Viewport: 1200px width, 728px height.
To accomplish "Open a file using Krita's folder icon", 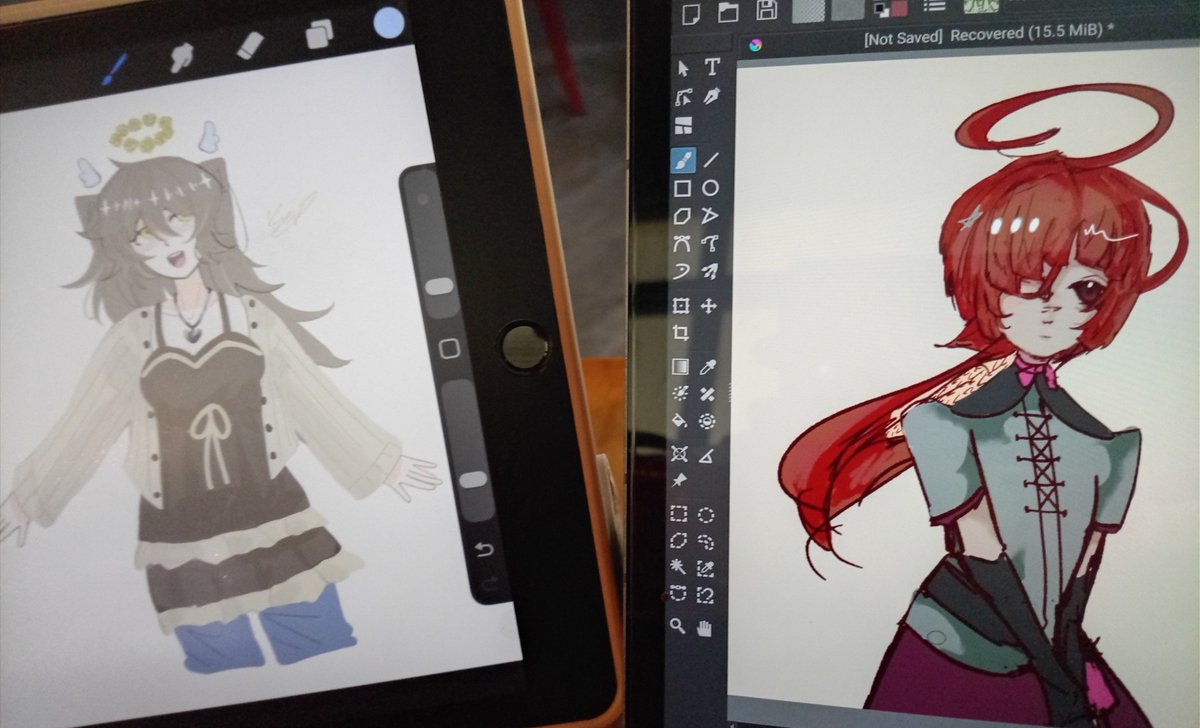I will point(728,11).
